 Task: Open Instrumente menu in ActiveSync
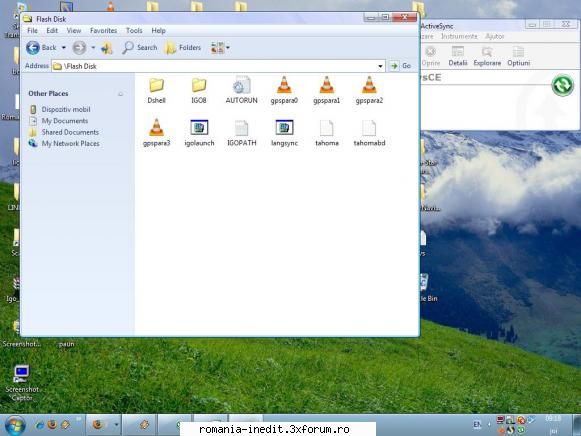(x=459, y=36)
